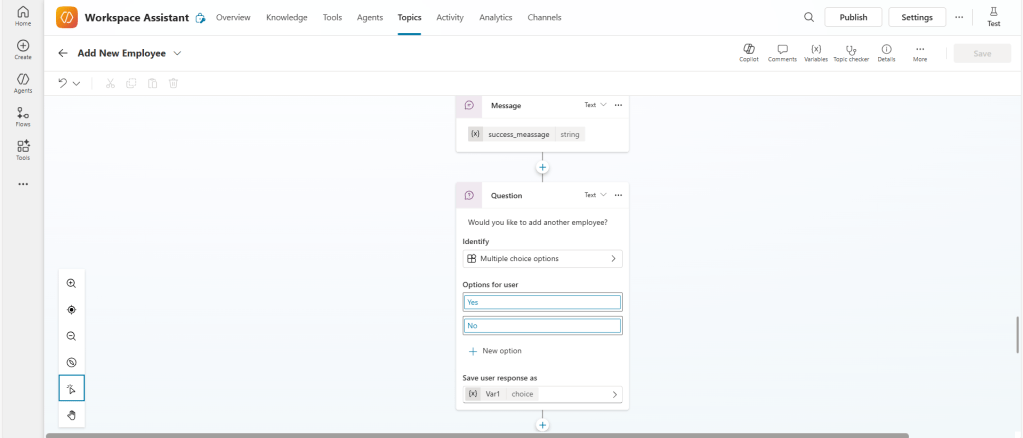The width and height of the screenshot is (1023, 438).
Task: Click the Publish button
Action: click(x=853, y=17)
